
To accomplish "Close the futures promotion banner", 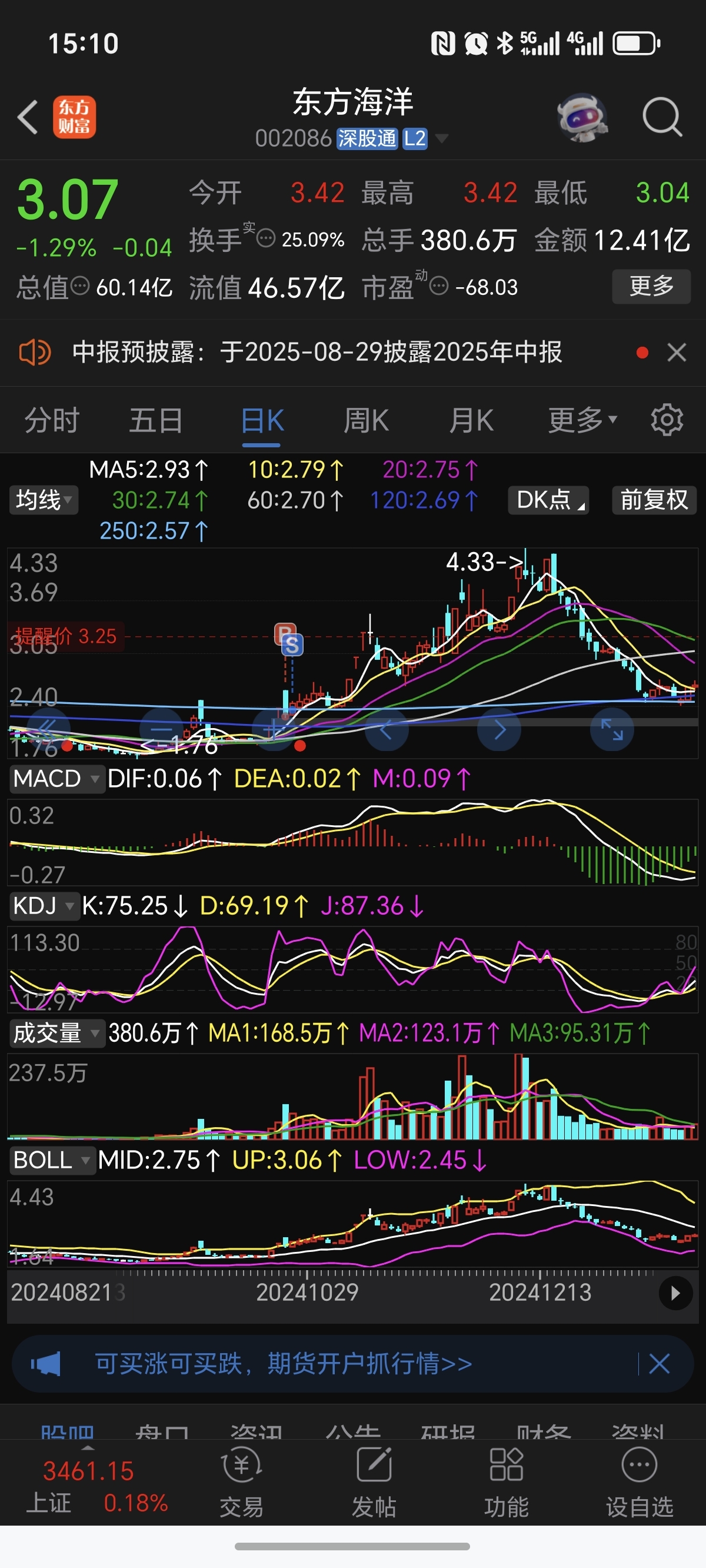I will coord(659,1364).
